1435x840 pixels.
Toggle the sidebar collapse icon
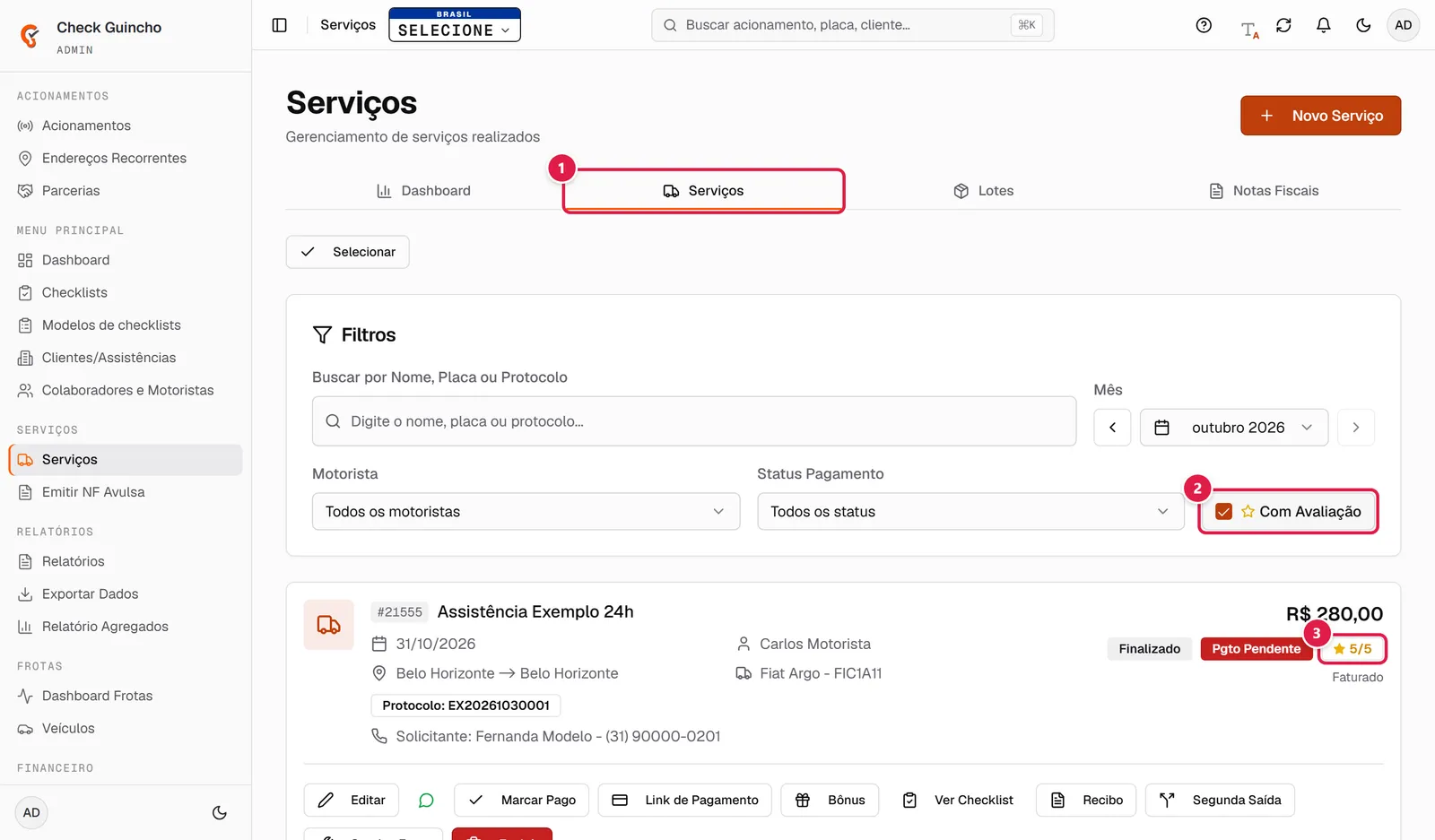(280, 25)
